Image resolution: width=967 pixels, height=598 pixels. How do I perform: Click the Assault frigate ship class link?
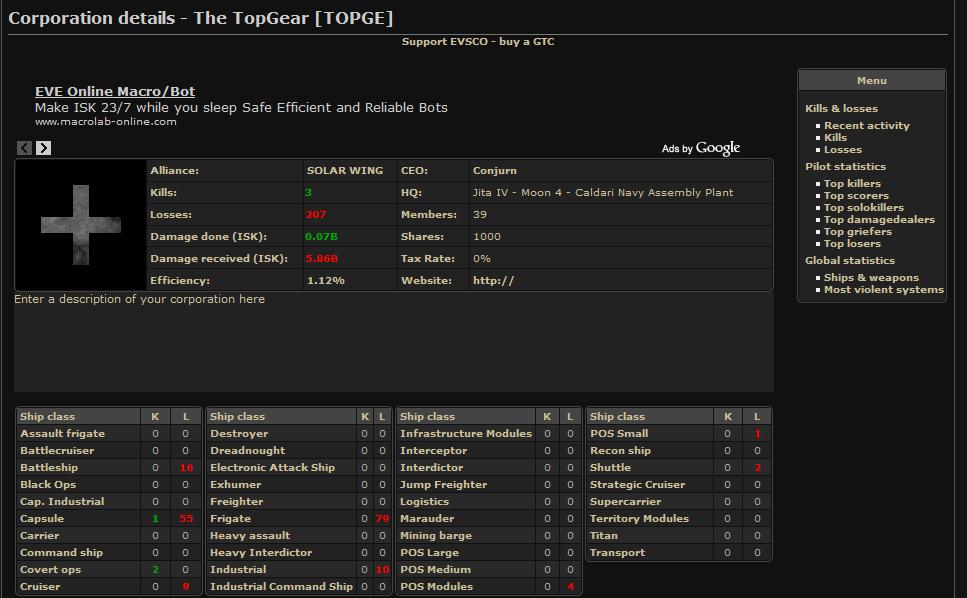[62, 433]
